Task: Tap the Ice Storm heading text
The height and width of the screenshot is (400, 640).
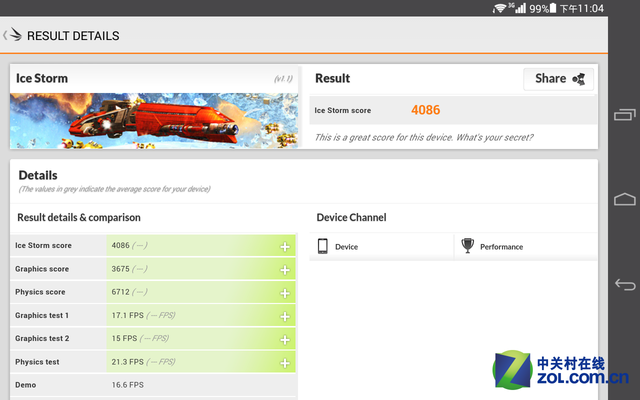Action: (42, 78)
